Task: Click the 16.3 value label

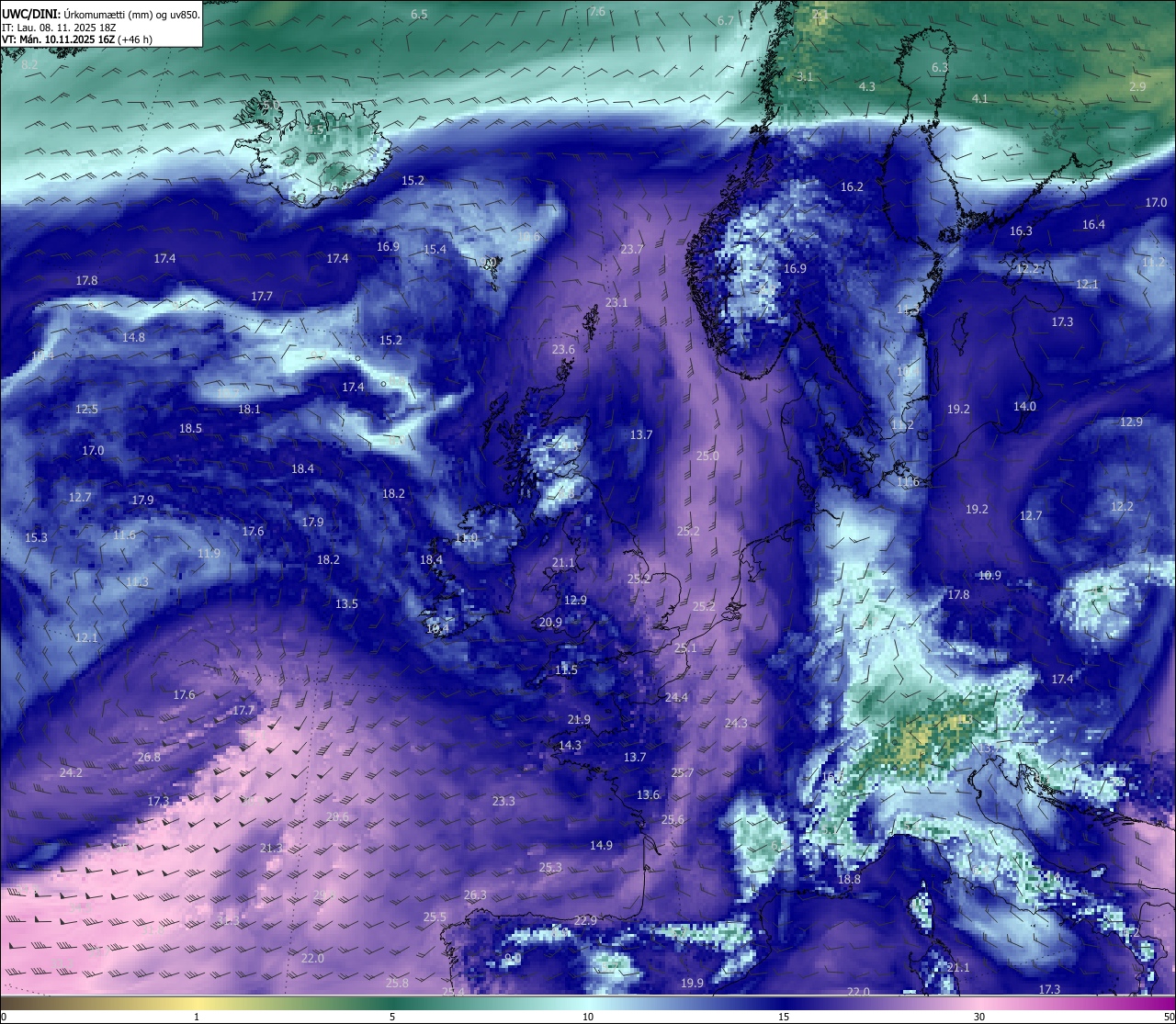Action: 1021,231
